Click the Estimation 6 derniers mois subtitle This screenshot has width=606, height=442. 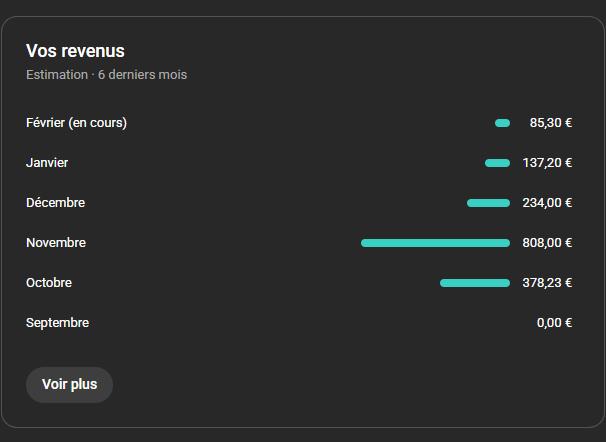click(x=106, y=75)
